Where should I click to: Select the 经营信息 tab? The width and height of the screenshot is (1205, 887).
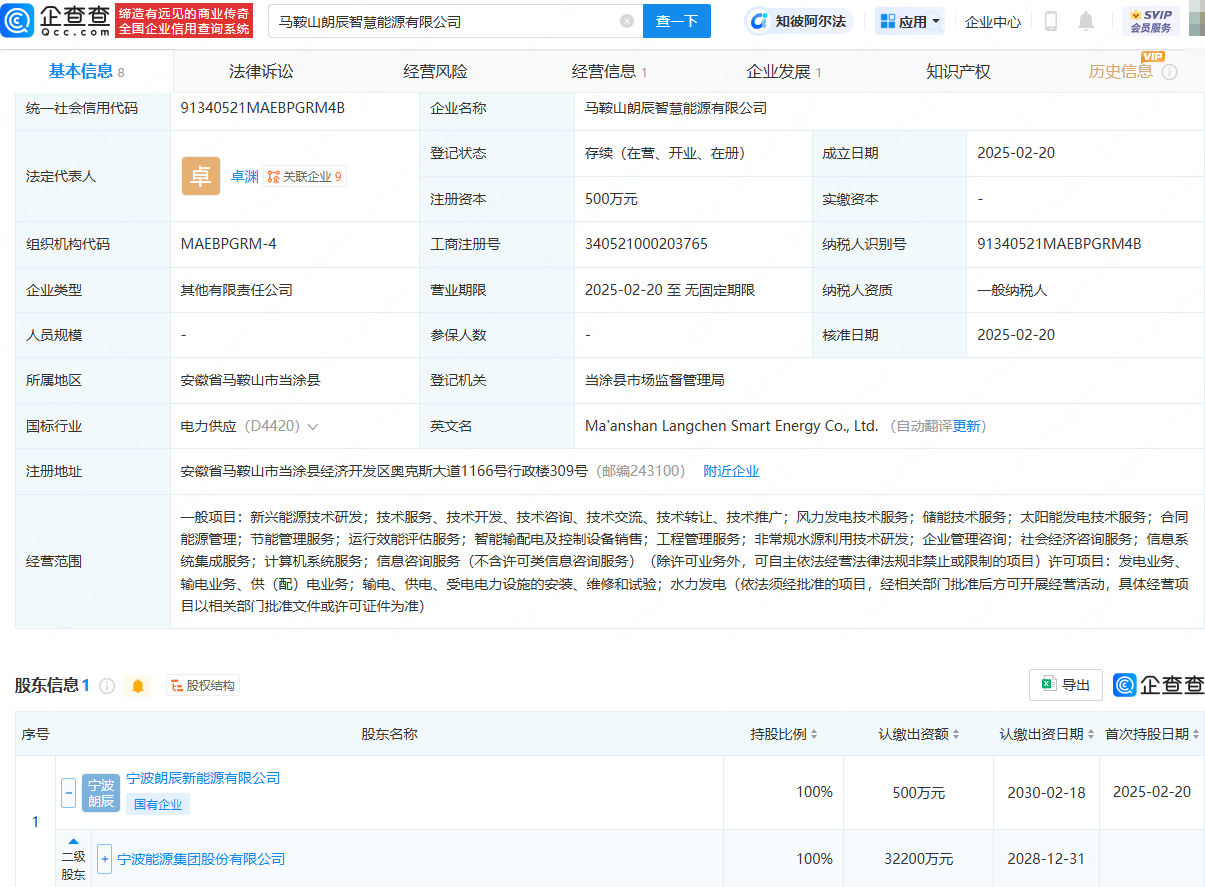click(609, 71)
